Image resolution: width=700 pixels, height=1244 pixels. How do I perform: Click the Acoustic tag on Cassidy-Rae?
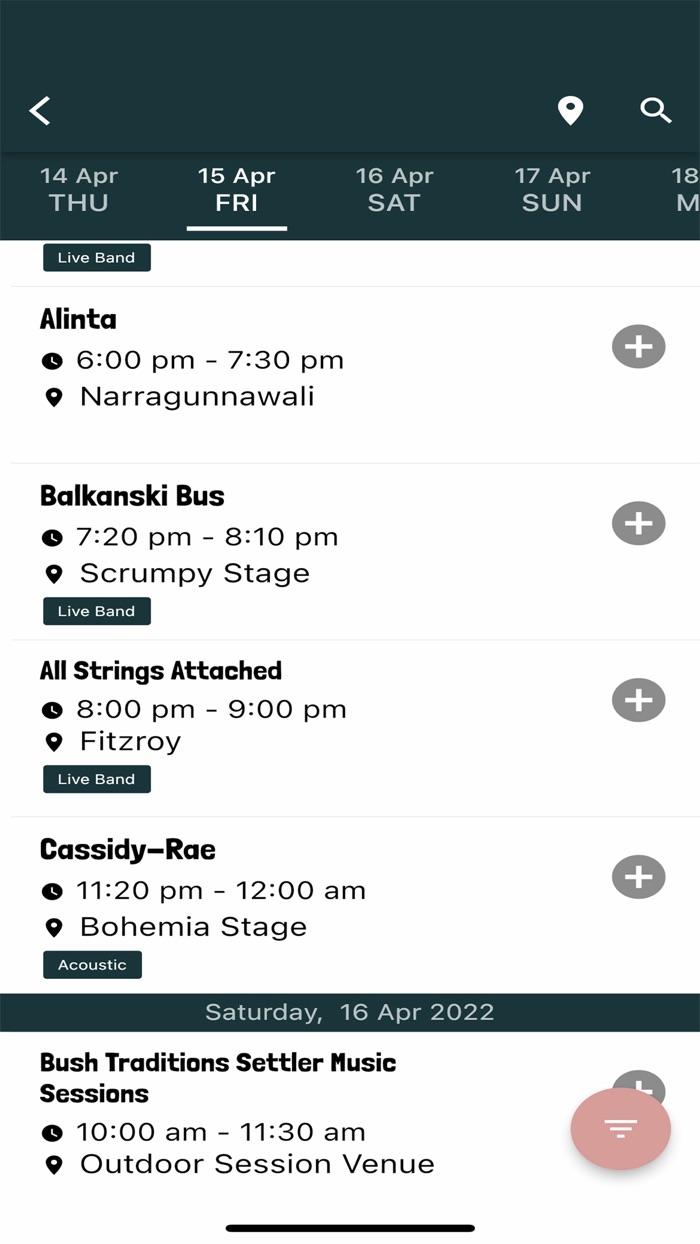(x=92, y=964)
